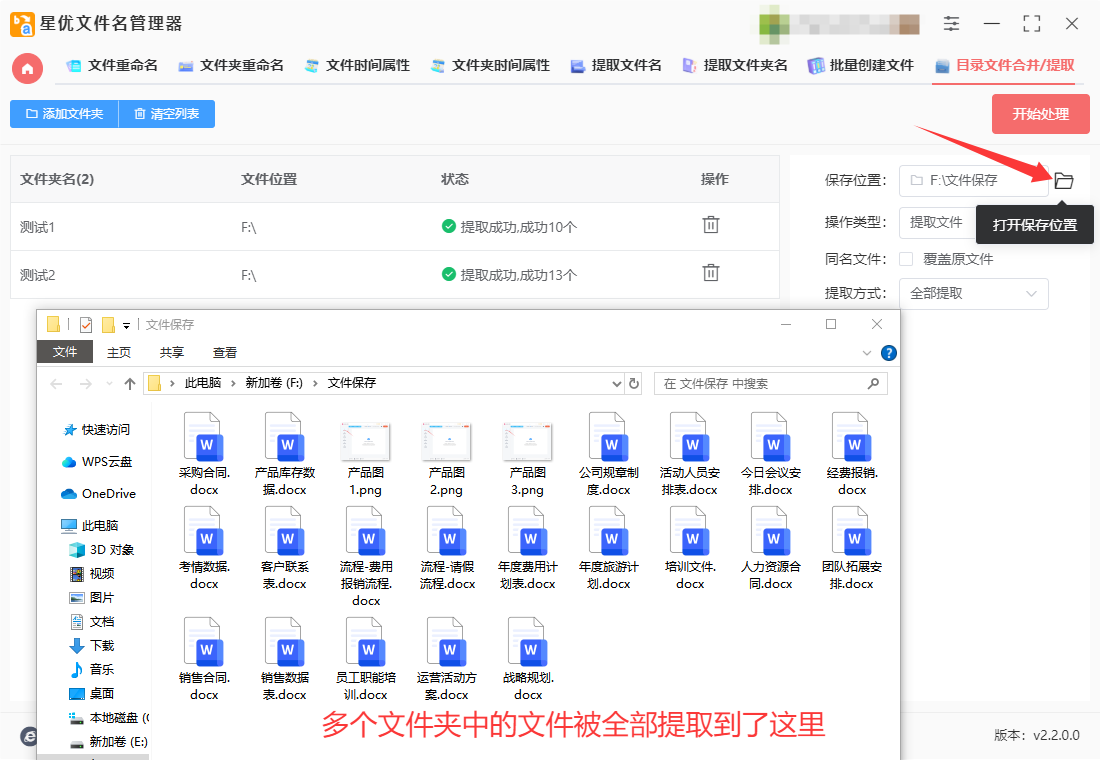Open the Explorer 共享 ribbon tab
Screen dimensions: 1100x760
point(171,352)
